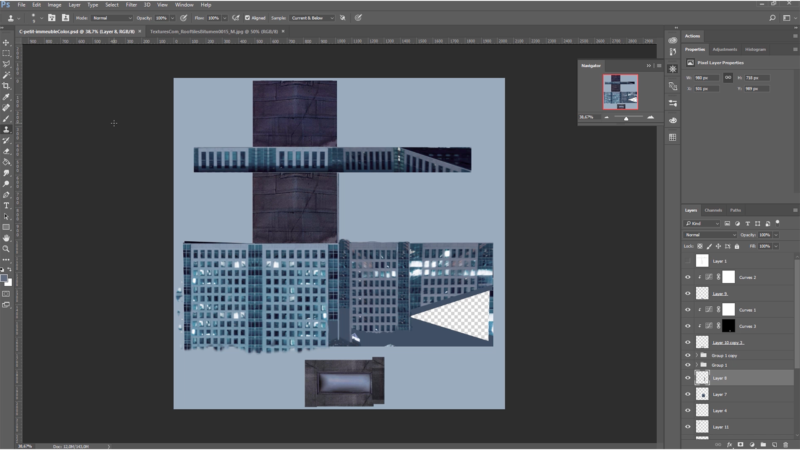Hide the Curves 1 layer
800x450 pixels.
(x=688, y=310)
